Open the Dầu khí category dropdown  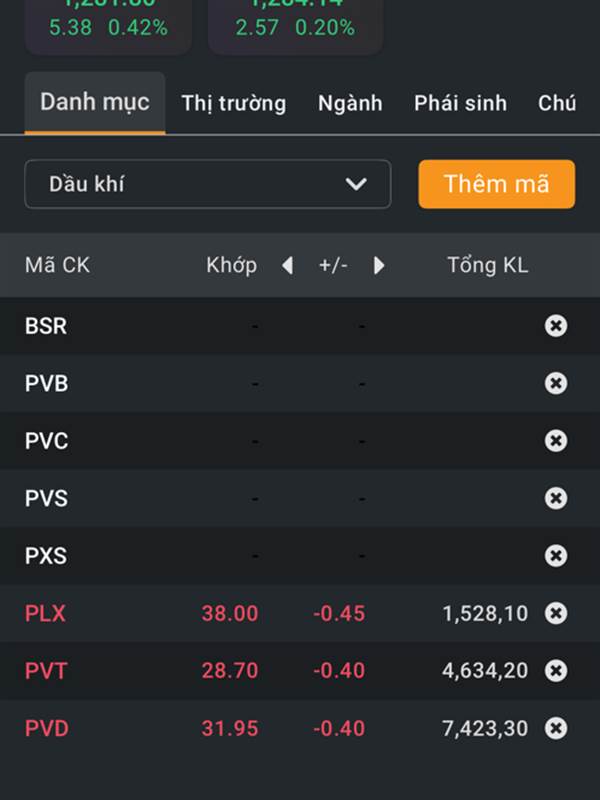[x=208, y=184]
